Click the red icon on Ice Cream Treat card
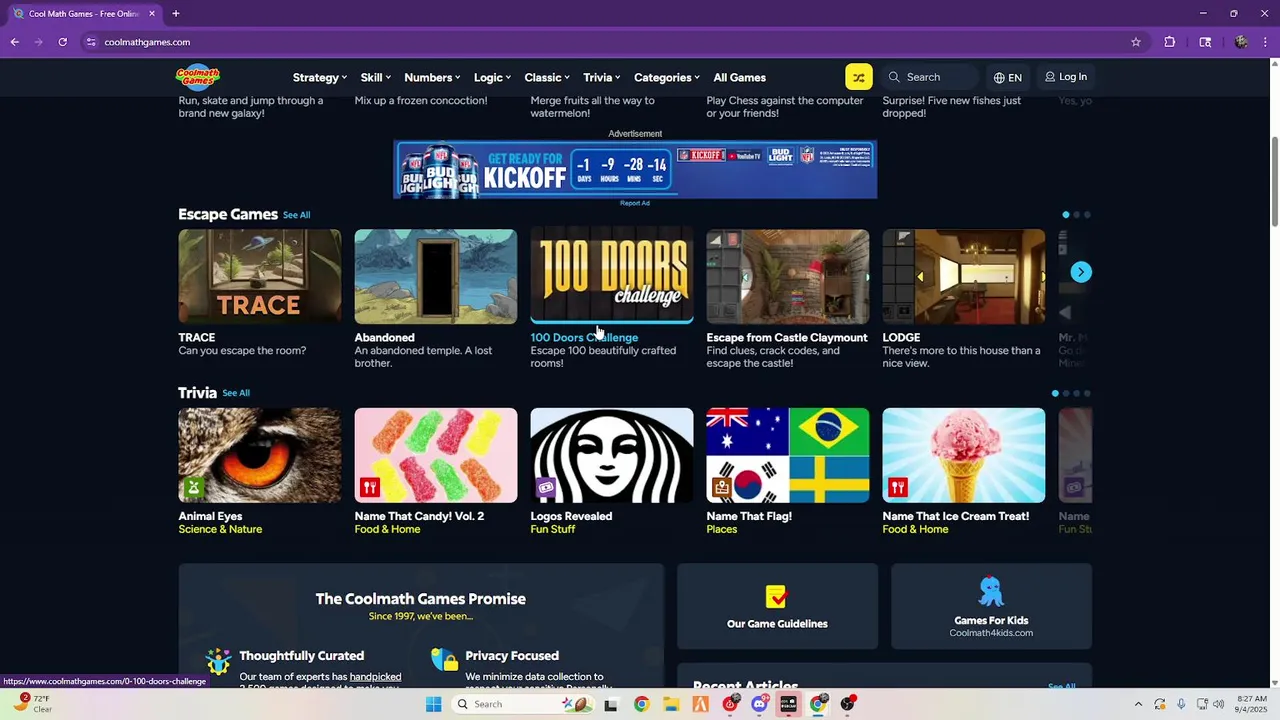Screen dimensions: 1280x720 click(898, 487)
